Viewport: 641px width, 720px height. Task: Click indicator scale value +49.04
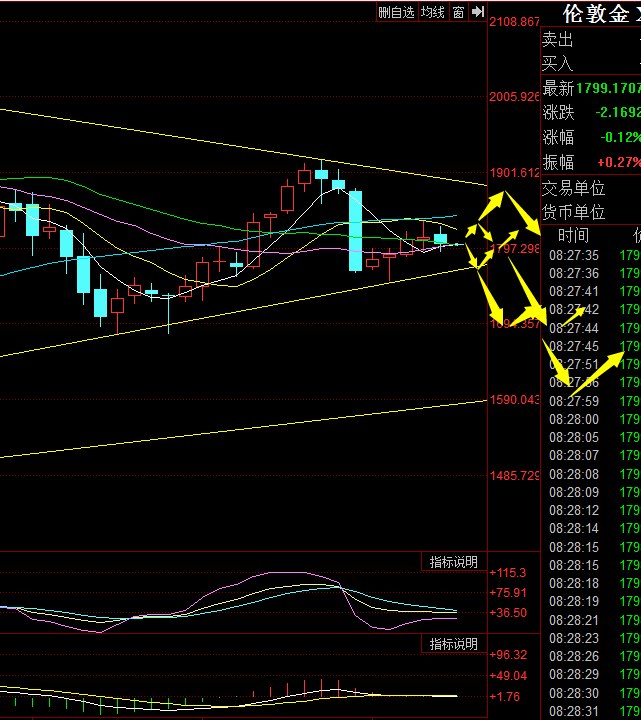click(x=508, y=675)
